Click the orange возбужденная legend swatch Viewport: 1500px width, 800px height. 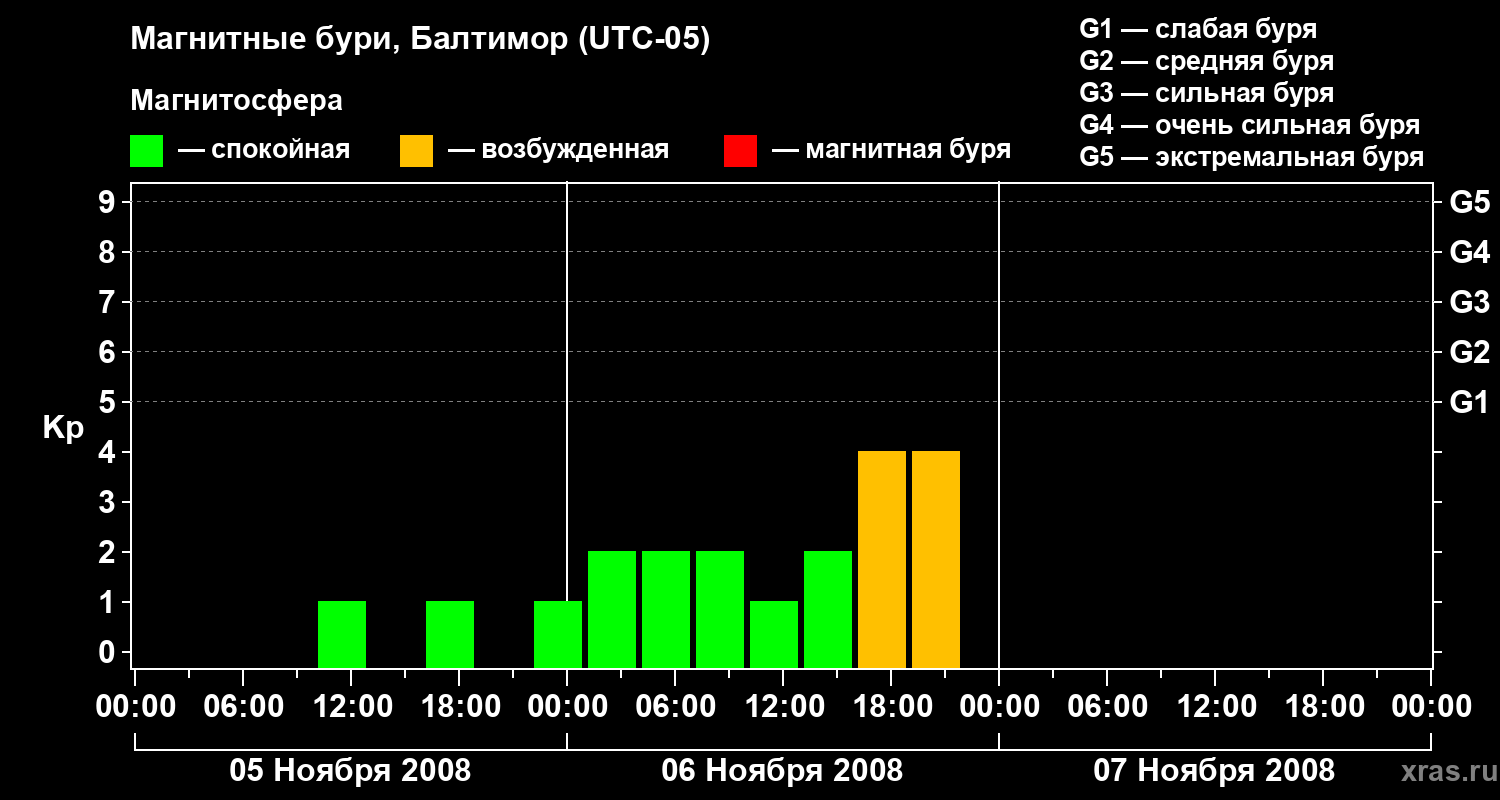[x=416, y=151]
